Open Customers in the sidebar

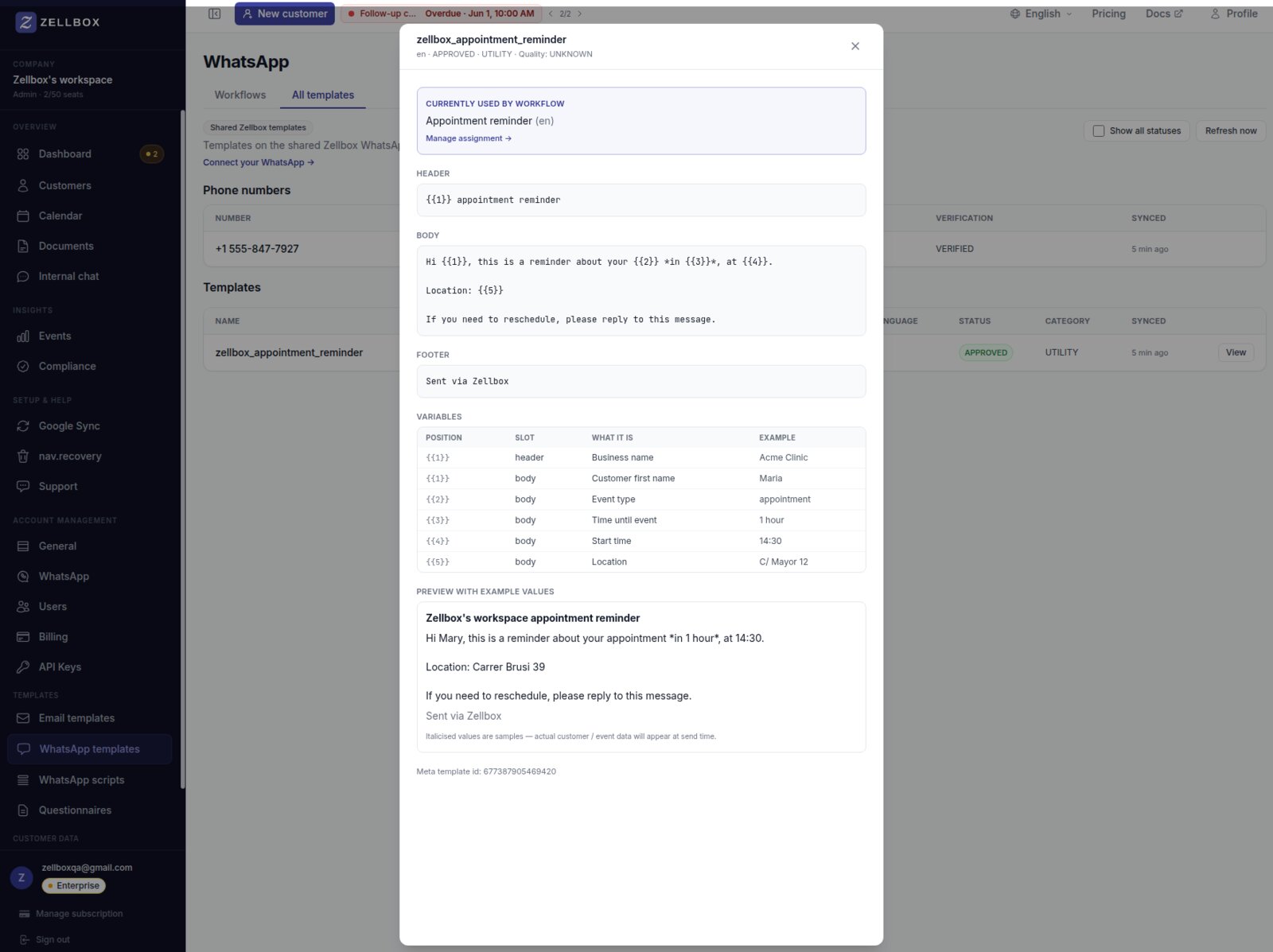(x=64, y=185)
